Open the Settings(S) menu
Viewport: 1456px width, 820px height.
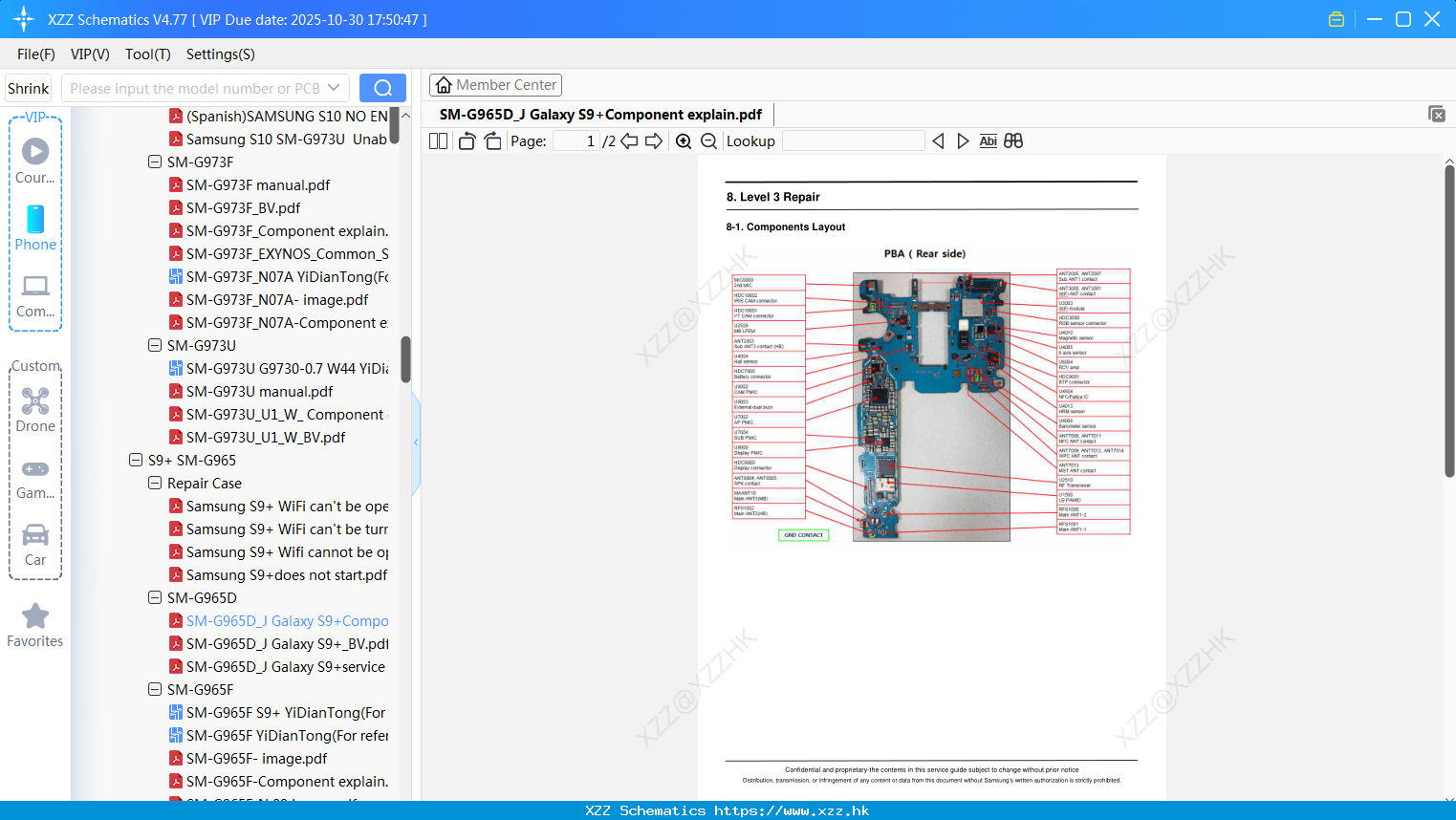pos(221,54)
